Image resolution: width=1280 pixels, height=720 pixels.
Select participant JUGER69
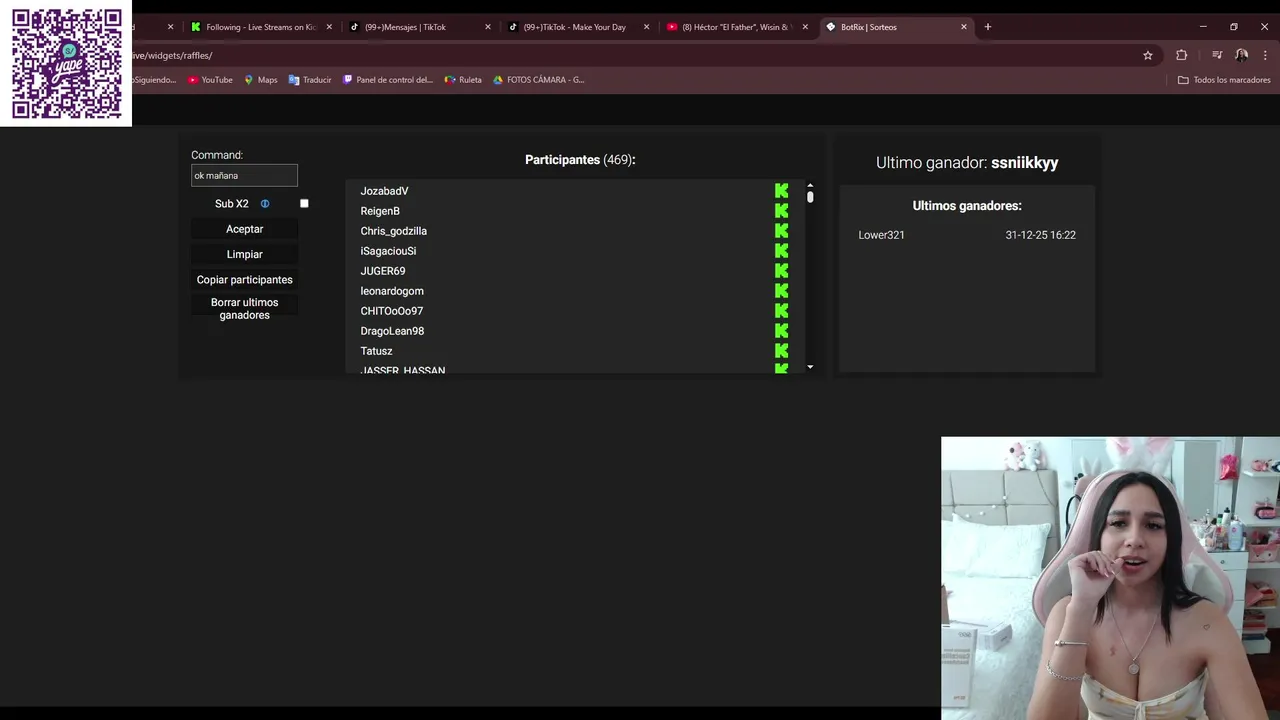[383, 271]
